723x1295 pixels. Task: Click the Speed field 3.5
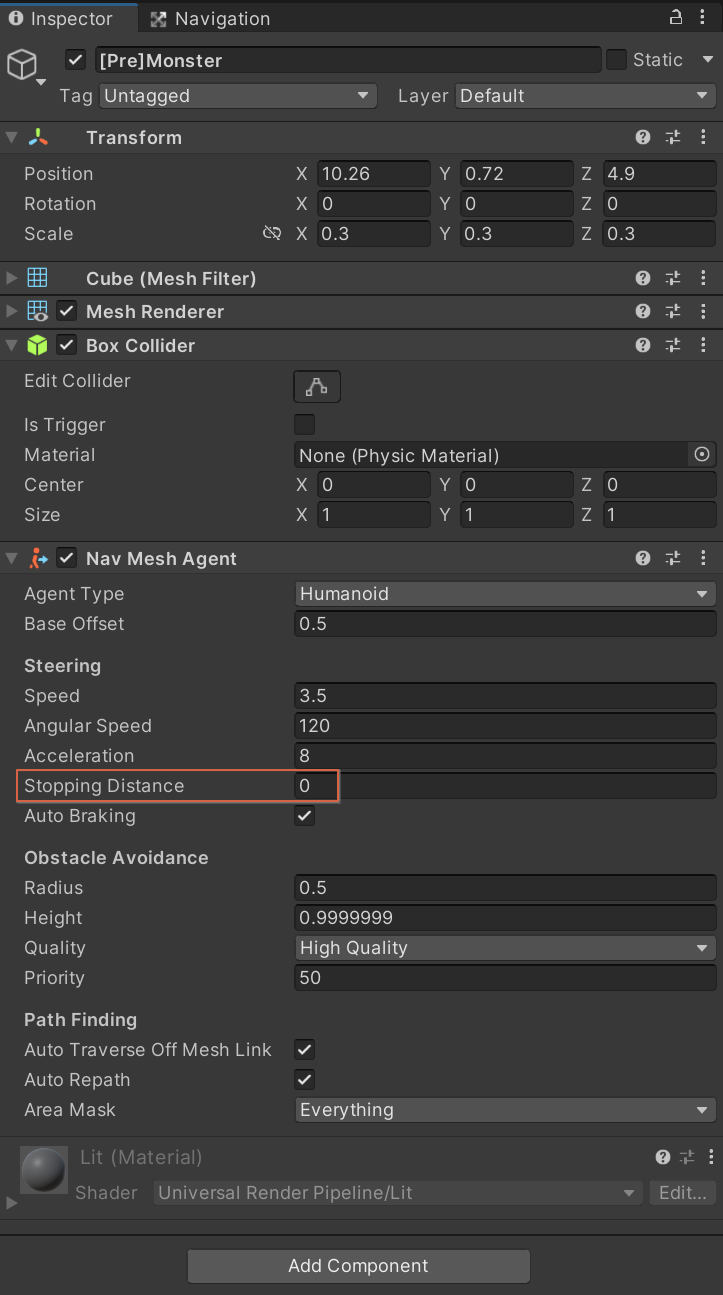pyautogui.click(x=506, y=696)
